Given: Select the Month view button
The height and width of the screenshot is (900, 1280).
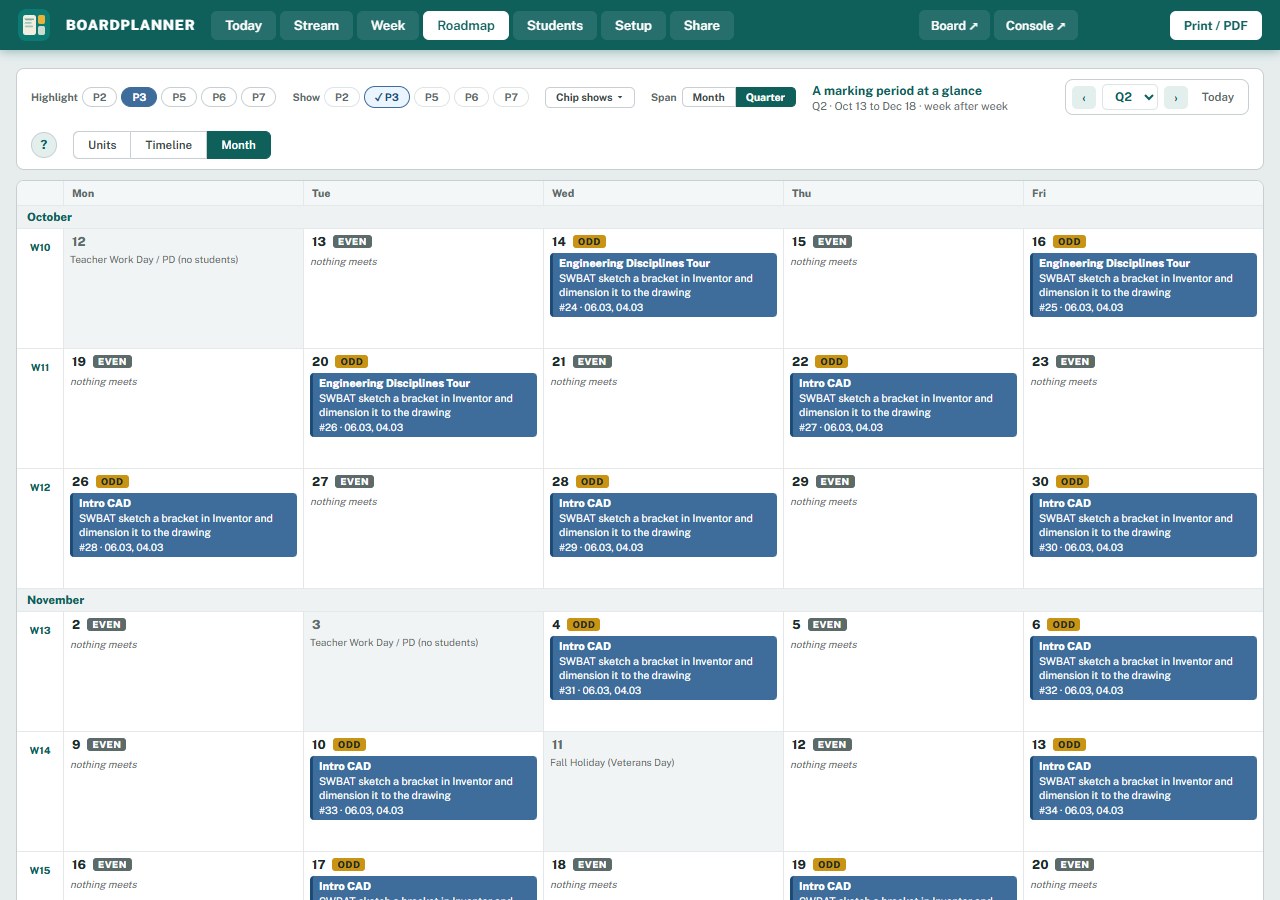Looking at the screenshot, I should (239, 145).
